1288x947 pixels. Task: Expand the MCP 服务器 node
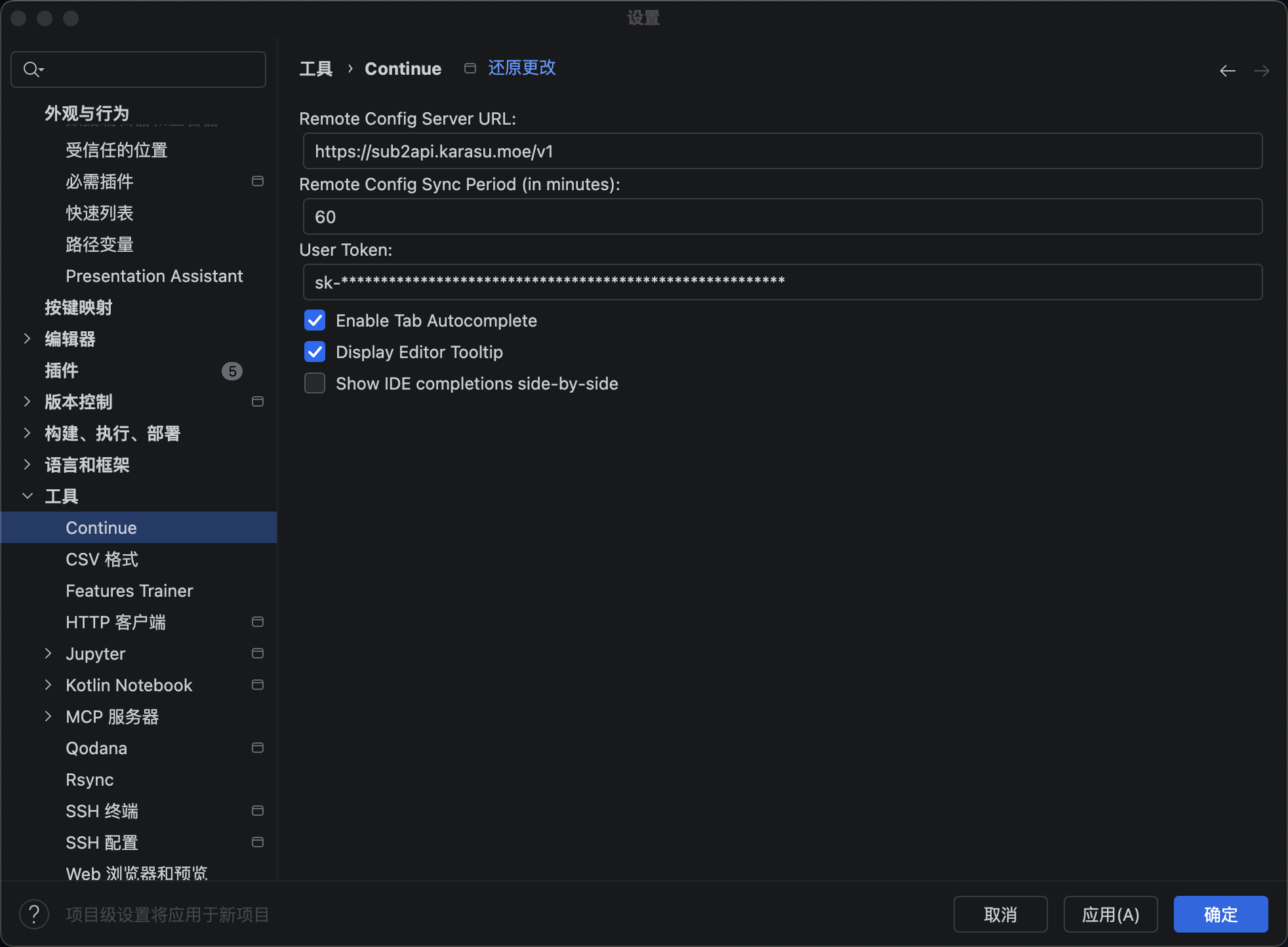49,716
